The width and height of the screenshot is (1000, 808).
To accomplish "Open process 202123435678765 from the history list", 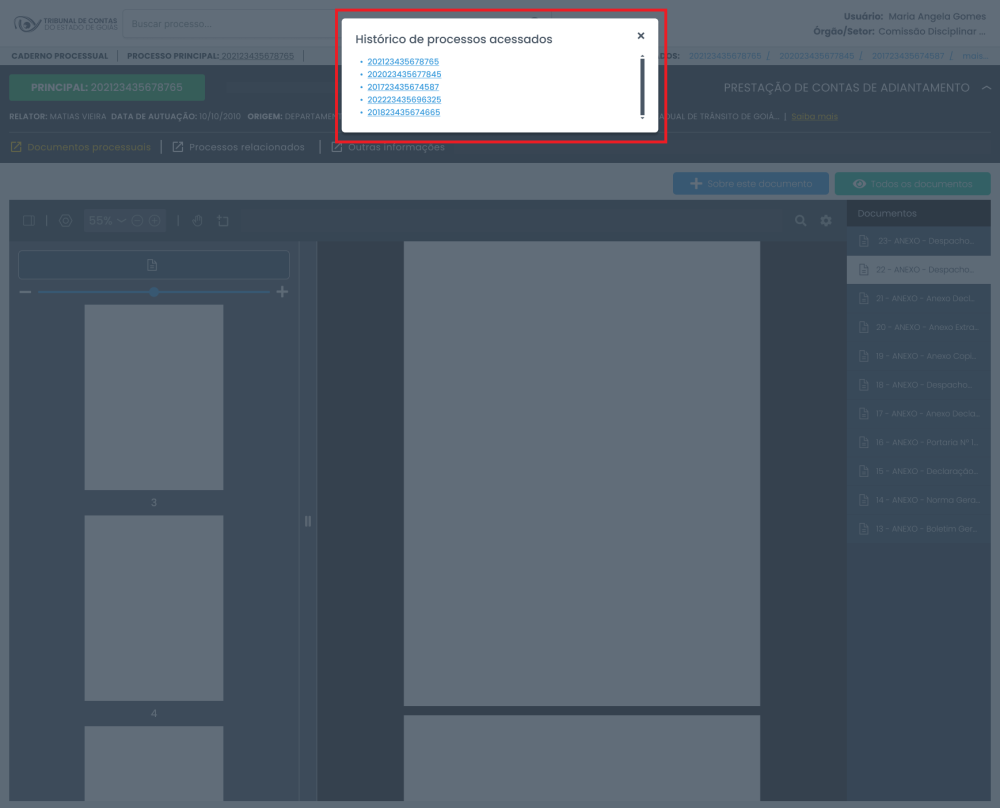I will (403, 62).
